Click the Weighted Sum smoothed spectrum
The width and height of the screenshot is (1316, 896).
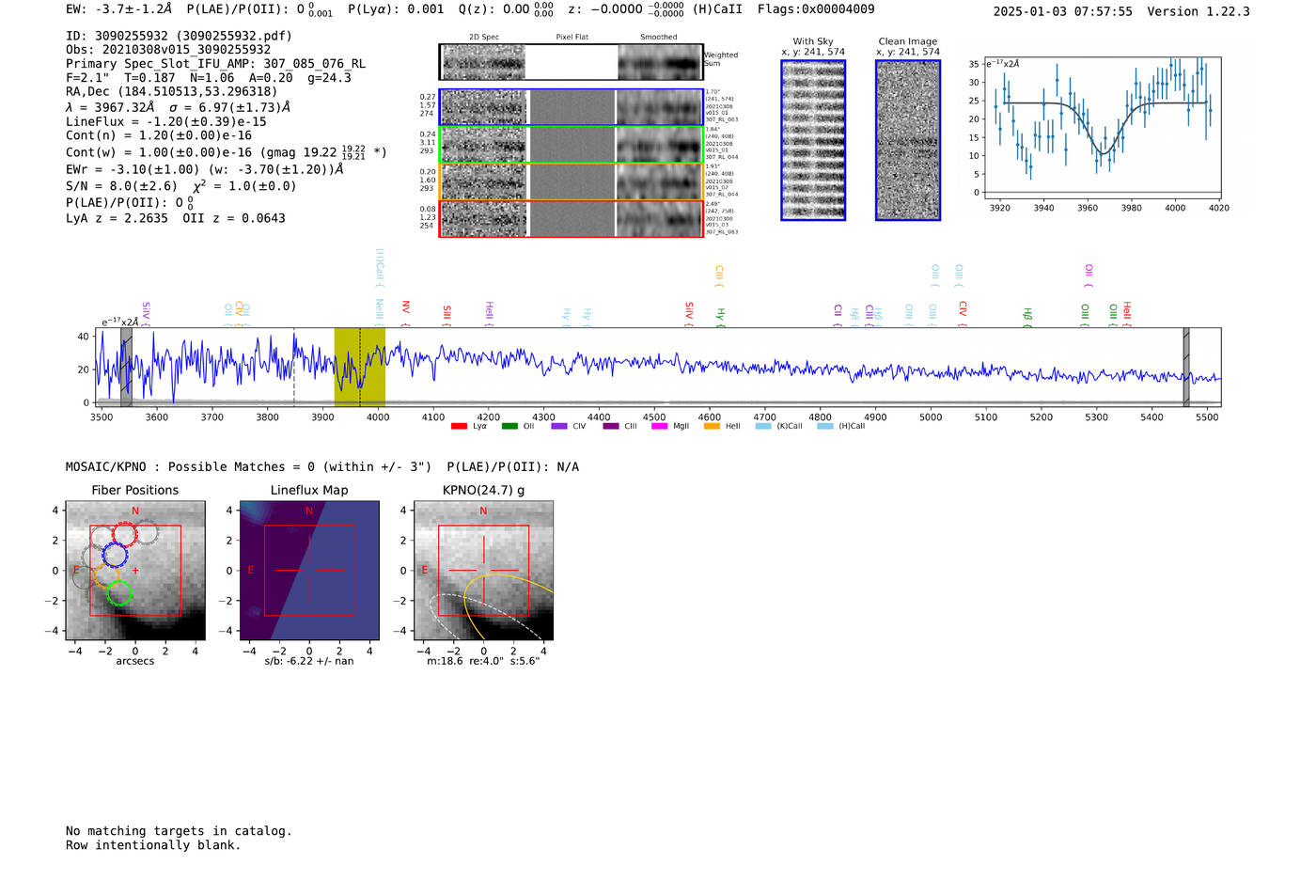[x=660, y=62]
